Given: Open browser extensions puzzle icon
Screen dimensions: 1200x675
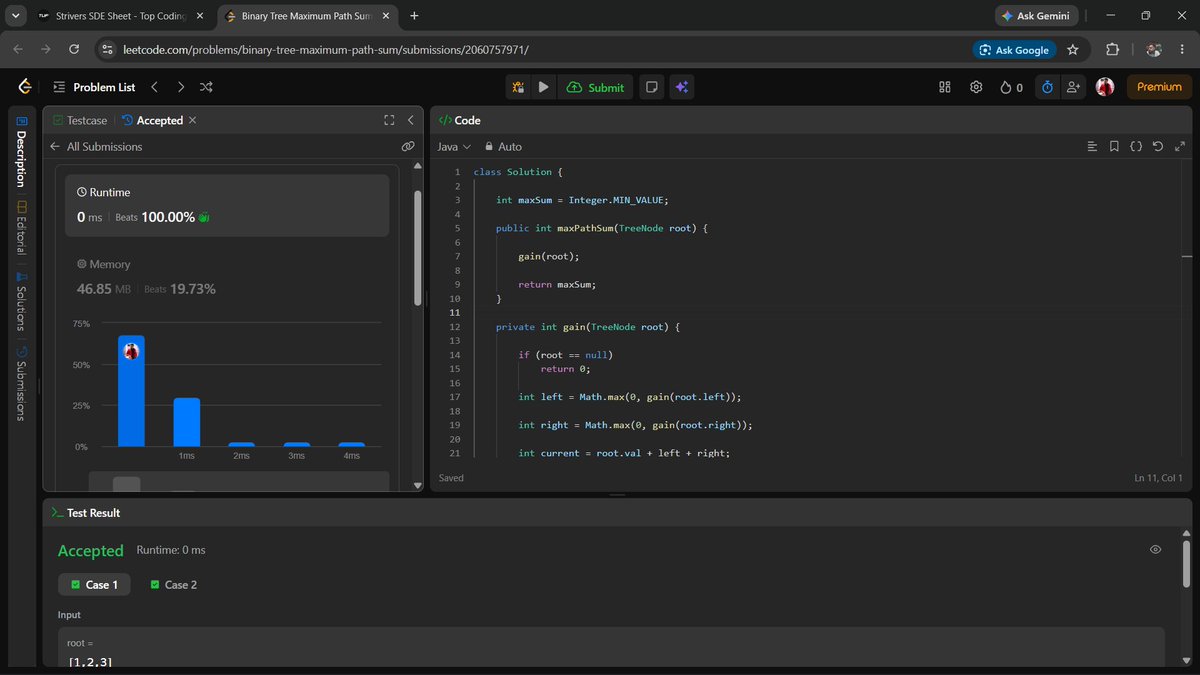Looking at the screenshot, I should tap(1112, 50).
